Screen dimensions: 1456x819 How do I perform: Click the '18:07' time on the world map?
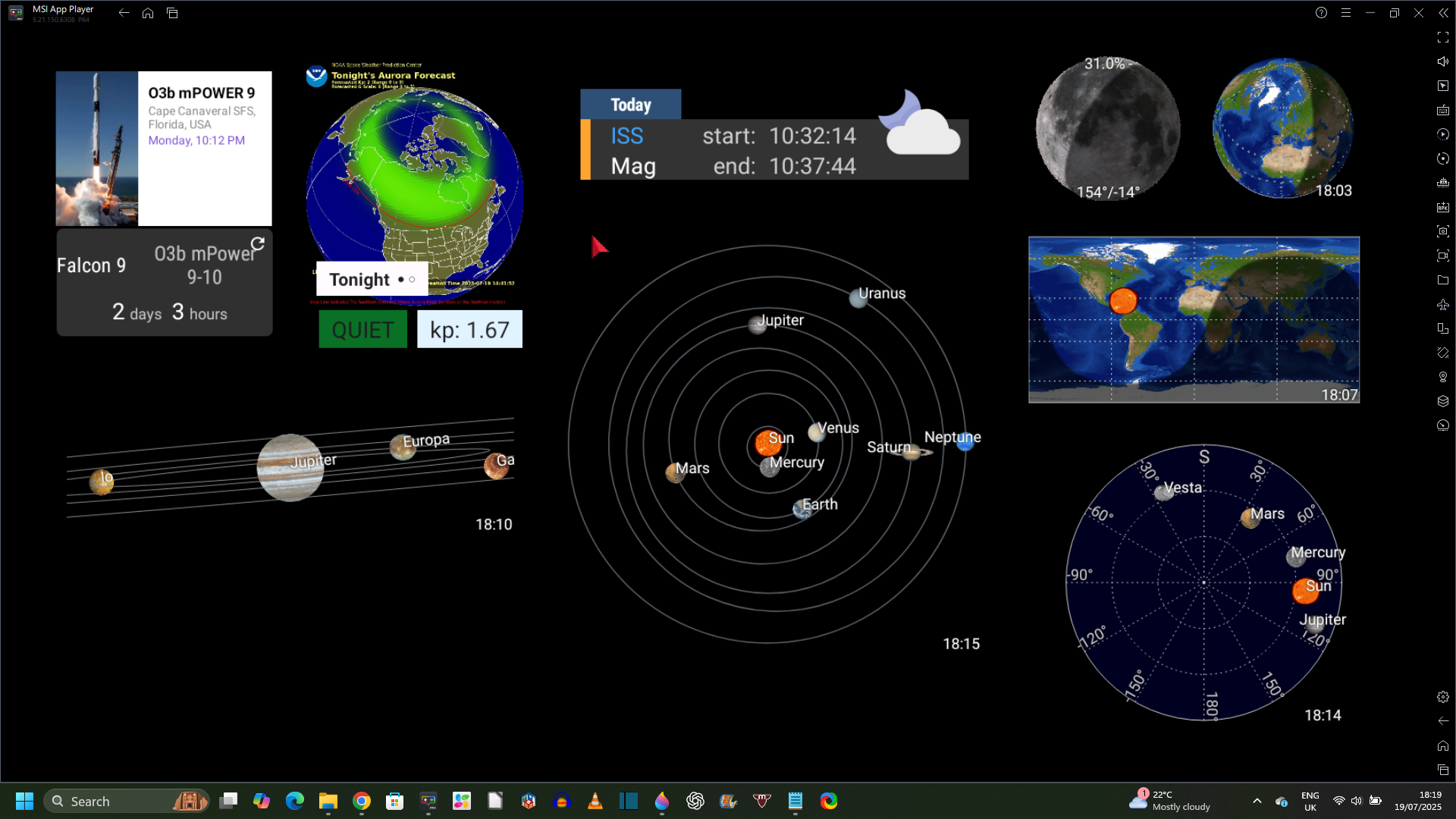pyautogui.click(x=1339, y=395)
